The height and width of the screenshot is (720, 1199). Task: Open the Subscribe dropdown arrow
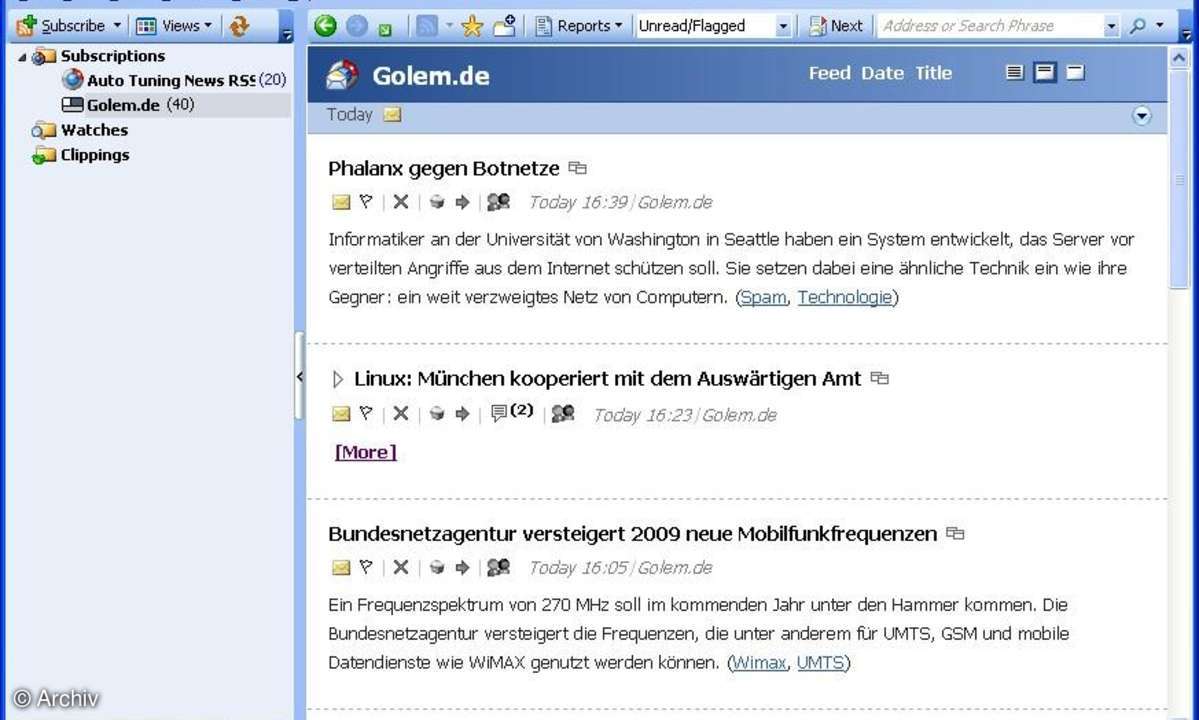pos(117,26)
